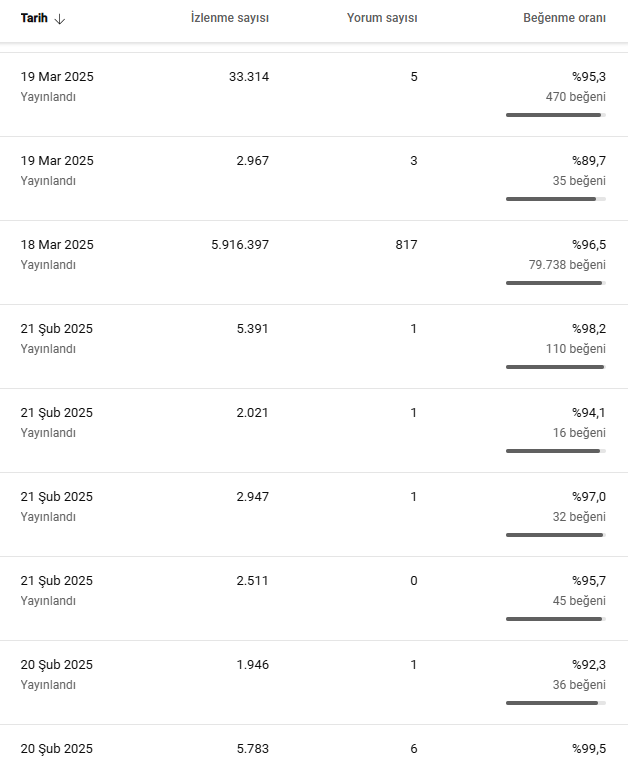
Task: Click the %98,2 like ratio bar
Action: tap(556, 367)
